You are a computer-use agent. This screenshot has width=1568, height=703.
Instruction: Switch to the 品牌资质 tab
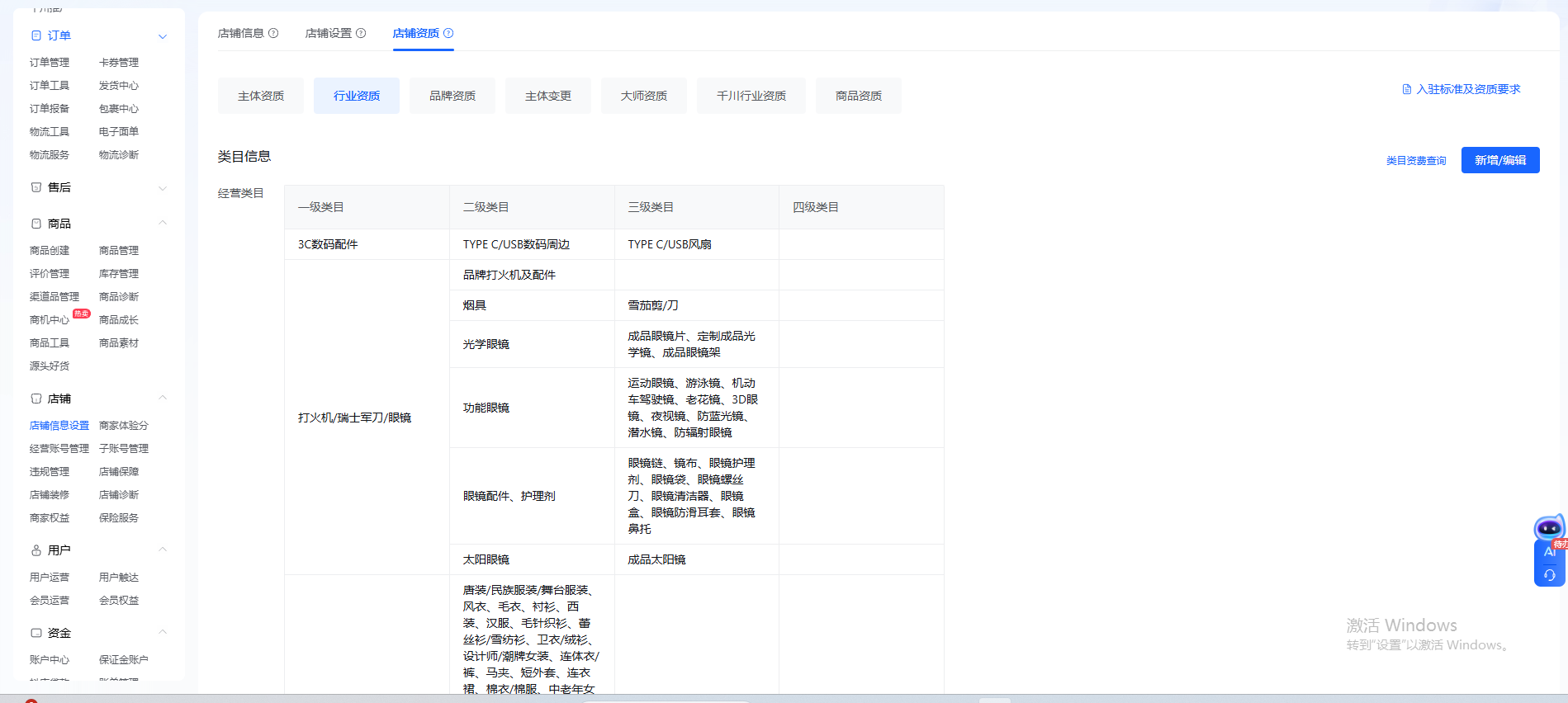click(452, 96)
